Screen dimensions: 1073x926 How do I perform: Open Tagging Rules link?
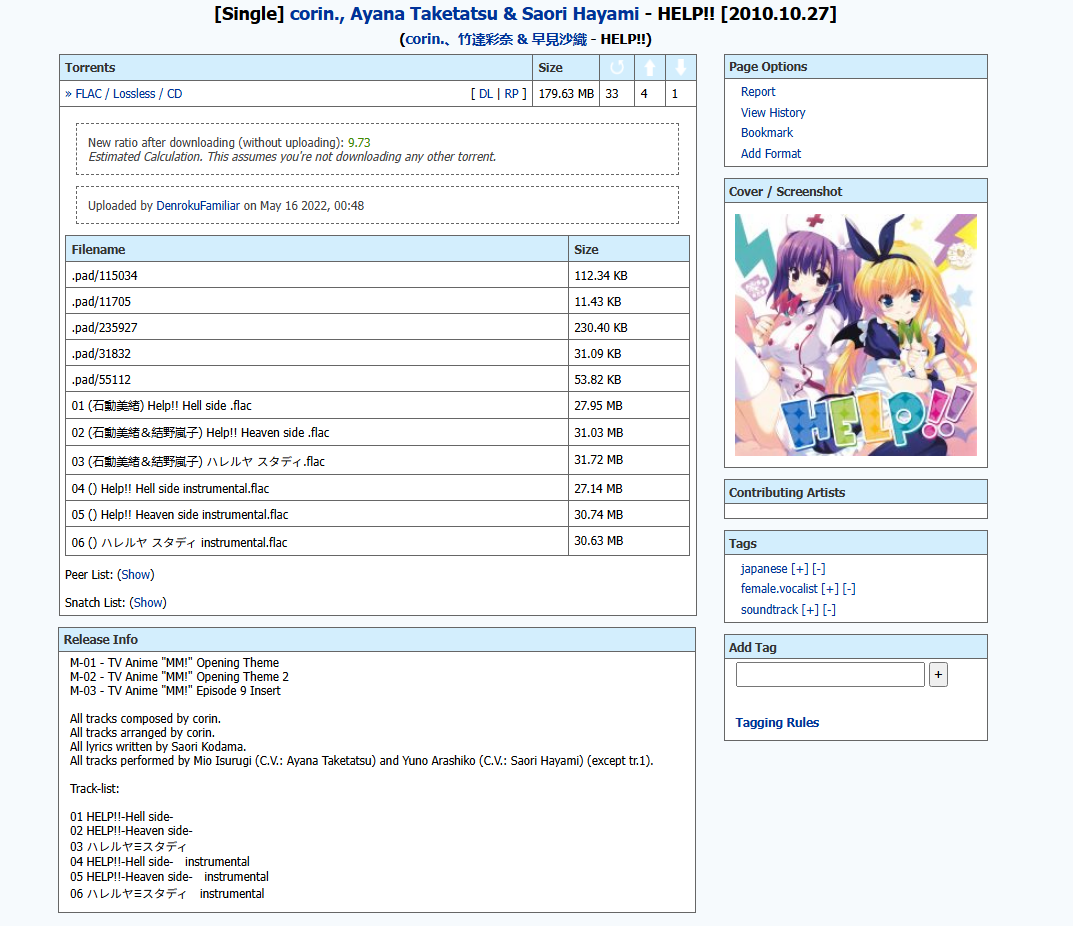point(777,723)
